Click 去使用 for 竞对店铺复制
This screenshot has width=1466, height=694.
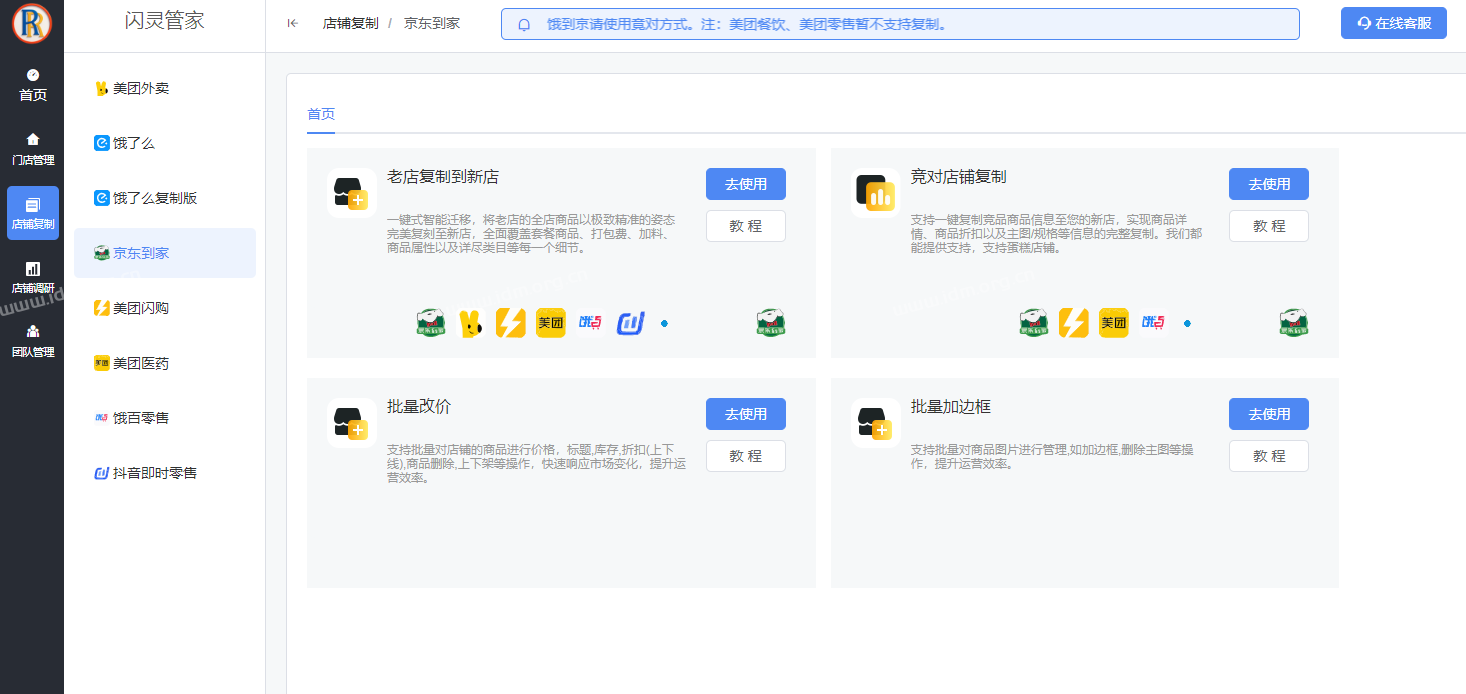tap(1269, 184)
